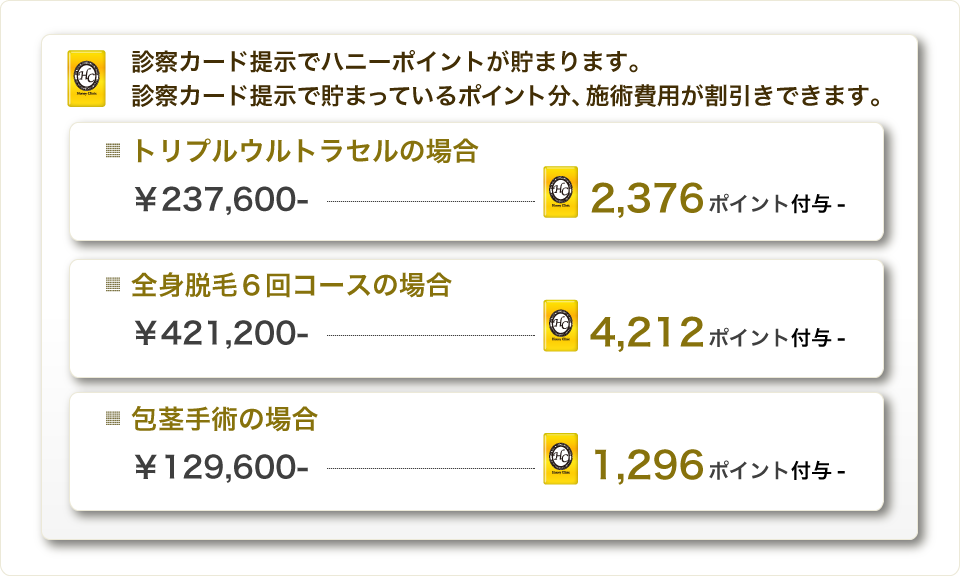Click the 2,376 points value
960x576 pixels.
pyautogui.click(x=647, y=199)
